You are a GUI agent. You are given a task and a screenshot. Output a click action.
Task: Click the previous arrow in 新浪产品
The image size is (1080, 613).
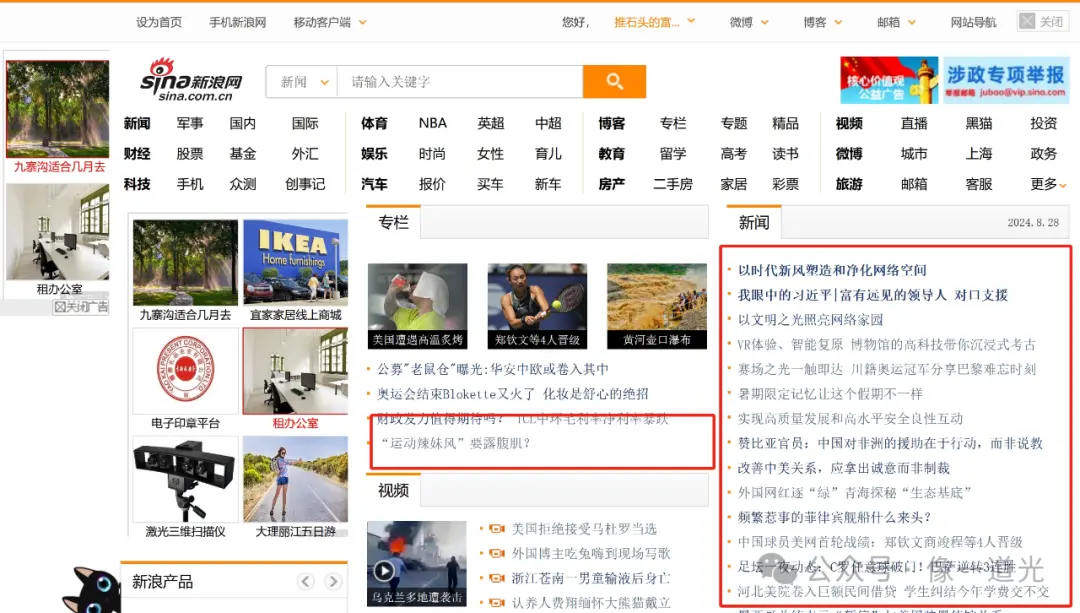(x=306, y=581)
